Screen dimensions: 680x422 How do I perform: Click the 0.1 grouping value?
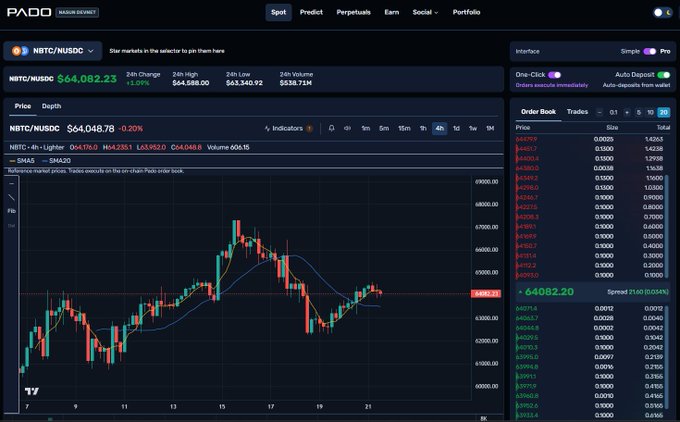pyautogui.click(x=613, y=112)
